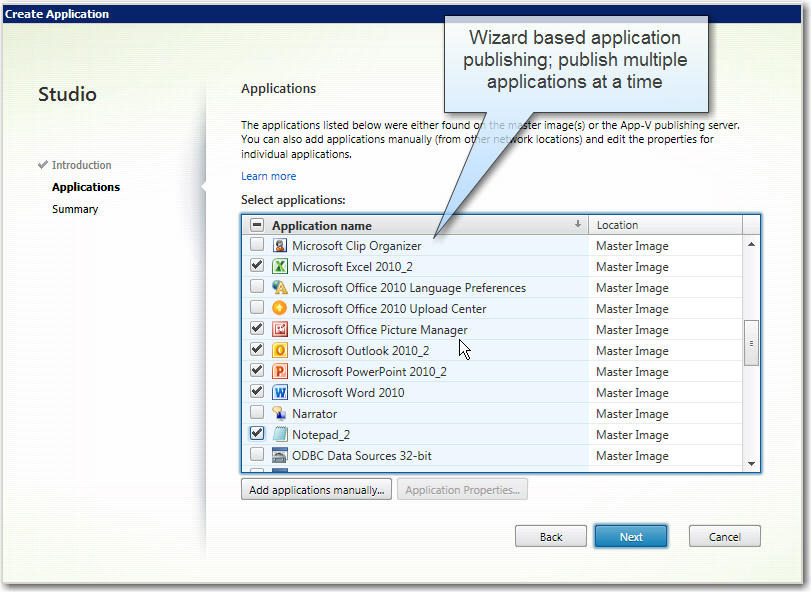Click the Notepad_2 application icon
811x592 pixels.
pos(280,434)
